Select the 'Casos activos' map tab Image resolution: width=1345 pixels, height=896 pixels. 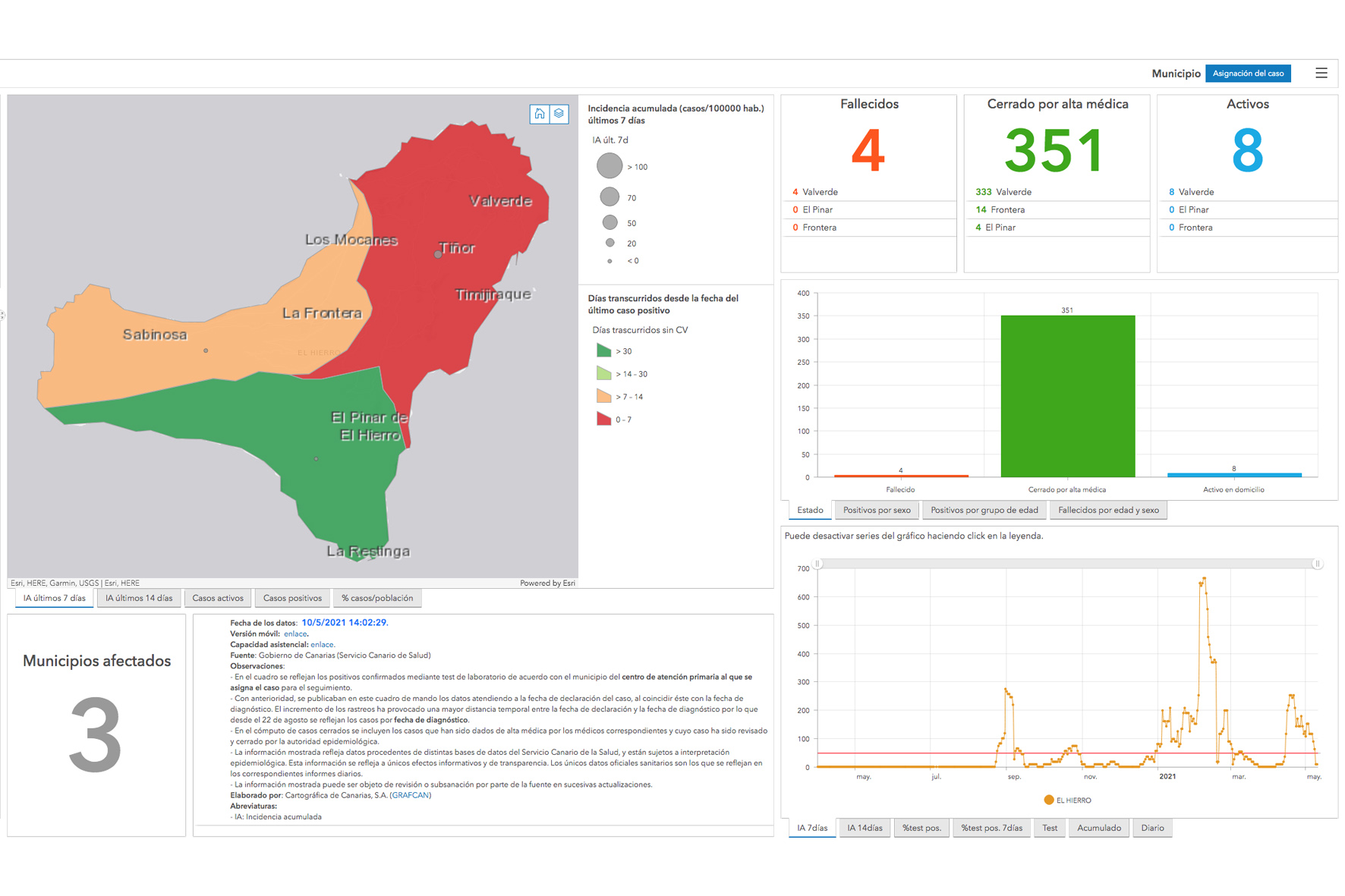point(218,599)
